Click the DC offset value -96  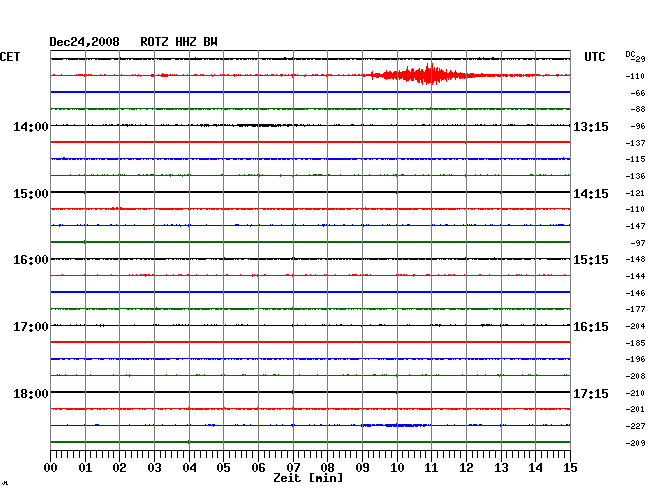[x=637, y=126]
